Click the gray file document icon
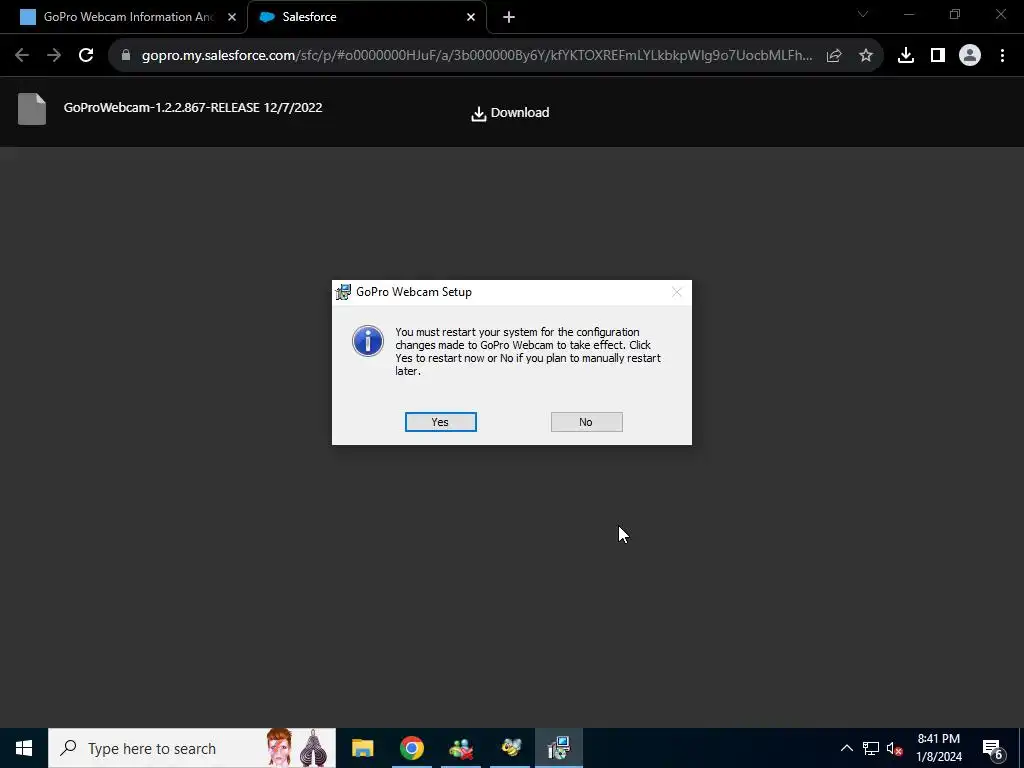 coord(32,108)
